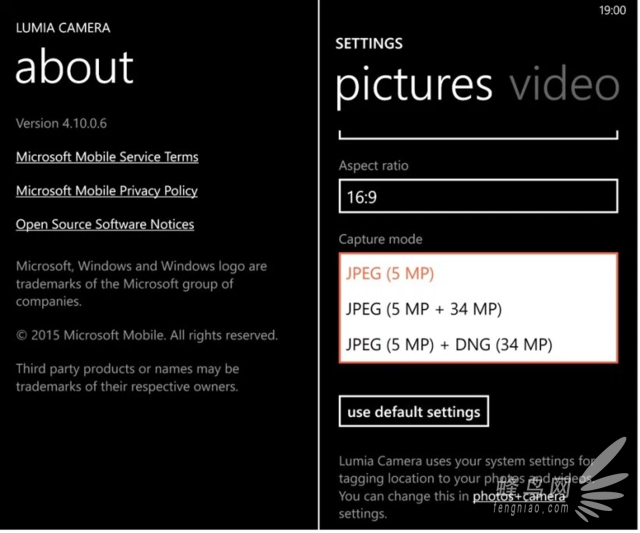
Task: Click the partially visible box above Aspect ratio
Action: (x=478, y=135)
